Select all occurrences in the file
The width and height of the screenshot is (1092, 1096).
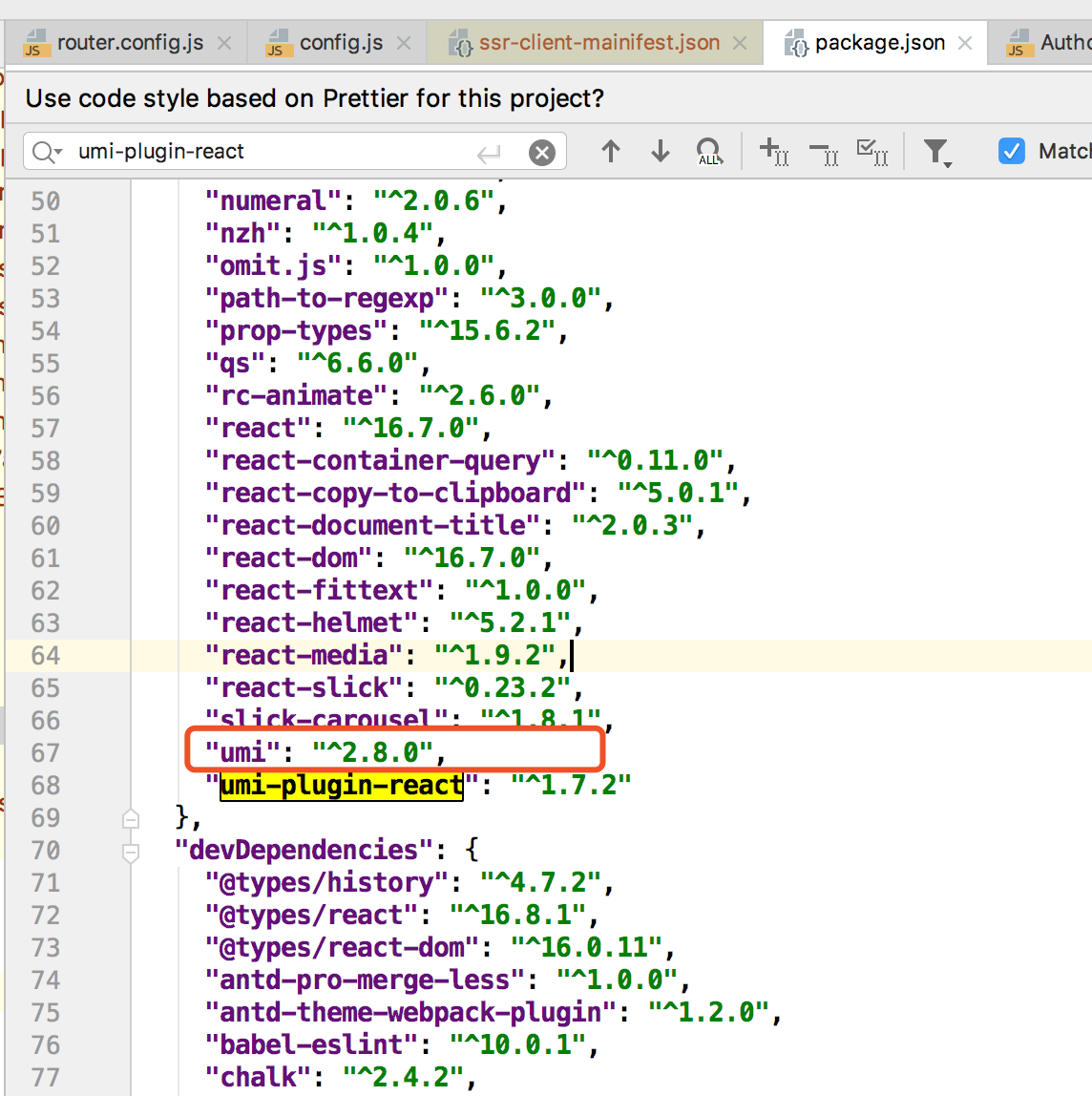[x=872, y=151]
